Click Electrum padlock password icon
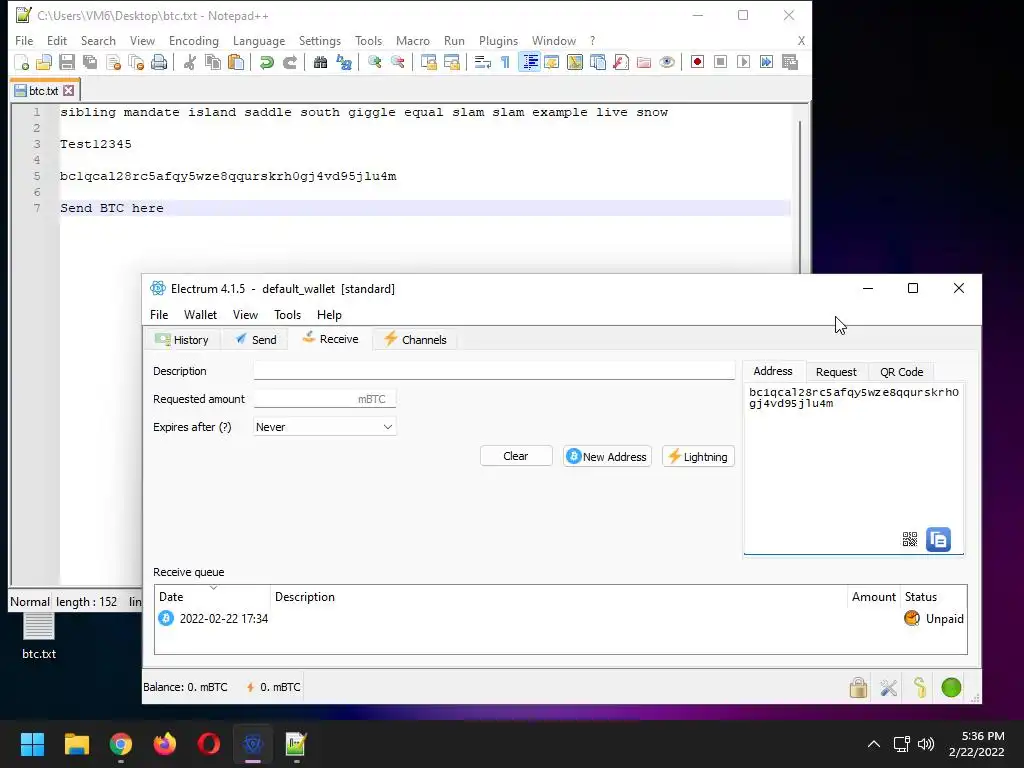The width and height of the screenshot is (1024, 768). pos(858,687)
